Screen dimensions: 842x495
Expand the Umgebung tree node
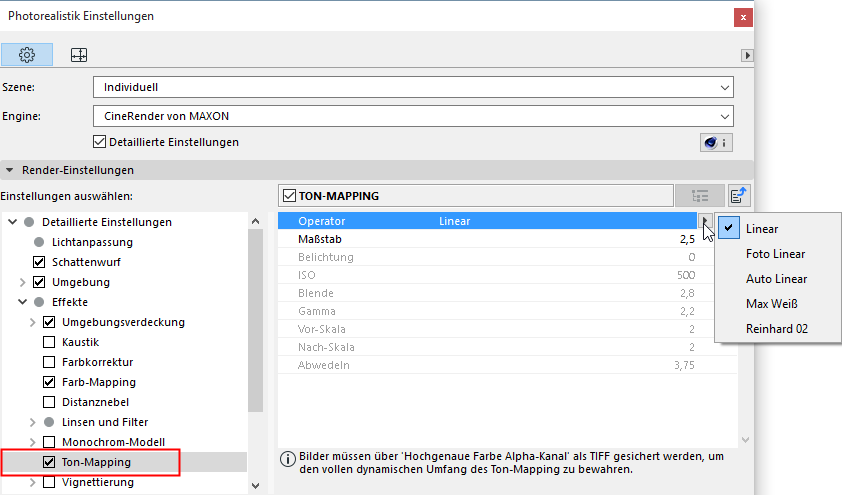pos(23,282)
